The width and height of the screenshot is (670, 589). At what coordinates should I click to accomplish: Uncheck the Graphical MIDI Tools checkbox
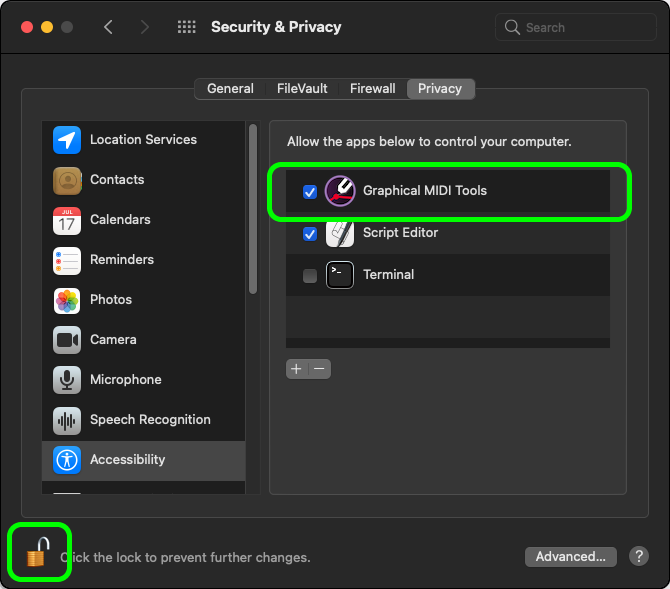pos(310,192)
